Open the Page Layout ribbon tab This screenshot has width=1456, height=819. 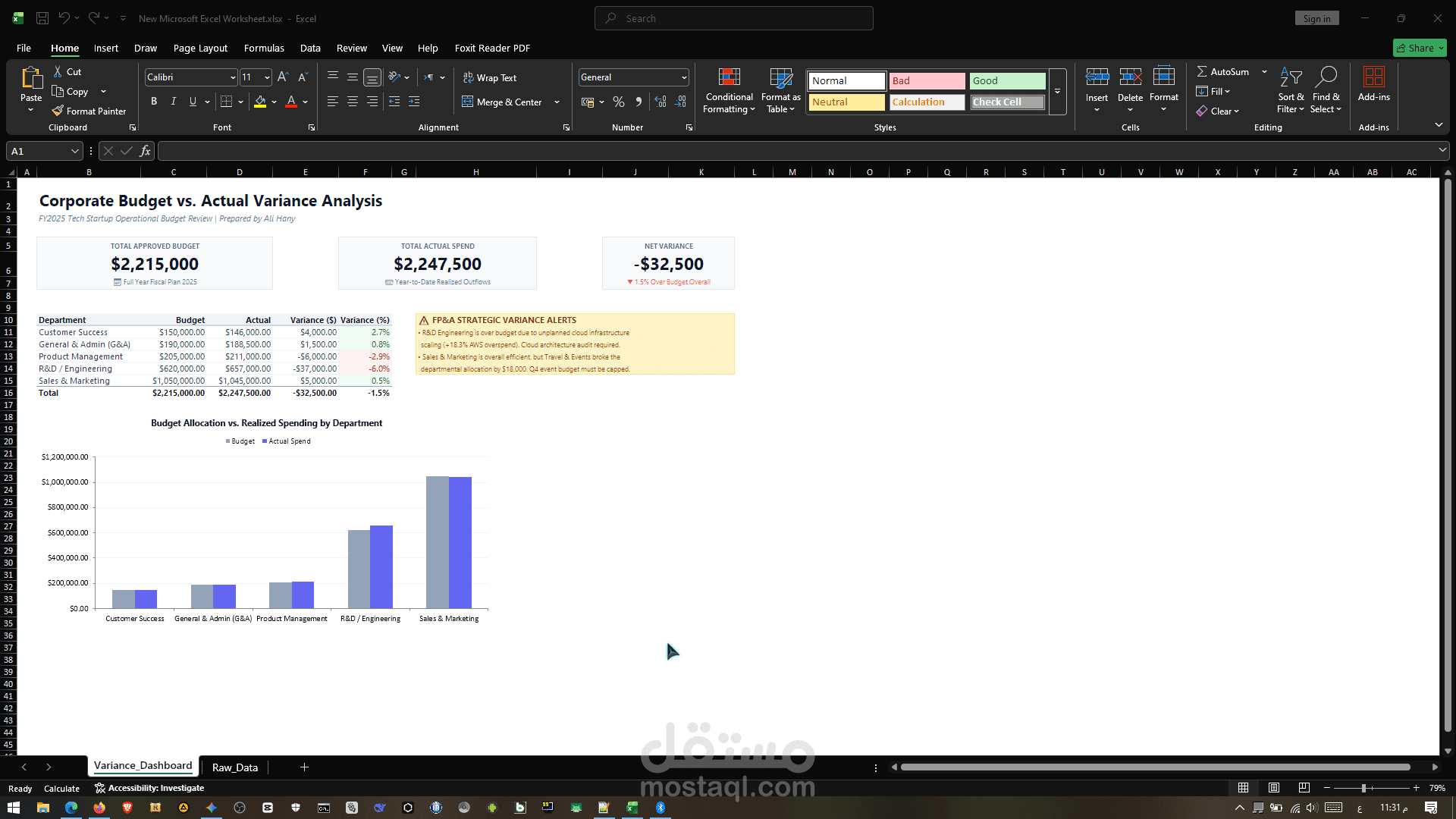point(200,48)
